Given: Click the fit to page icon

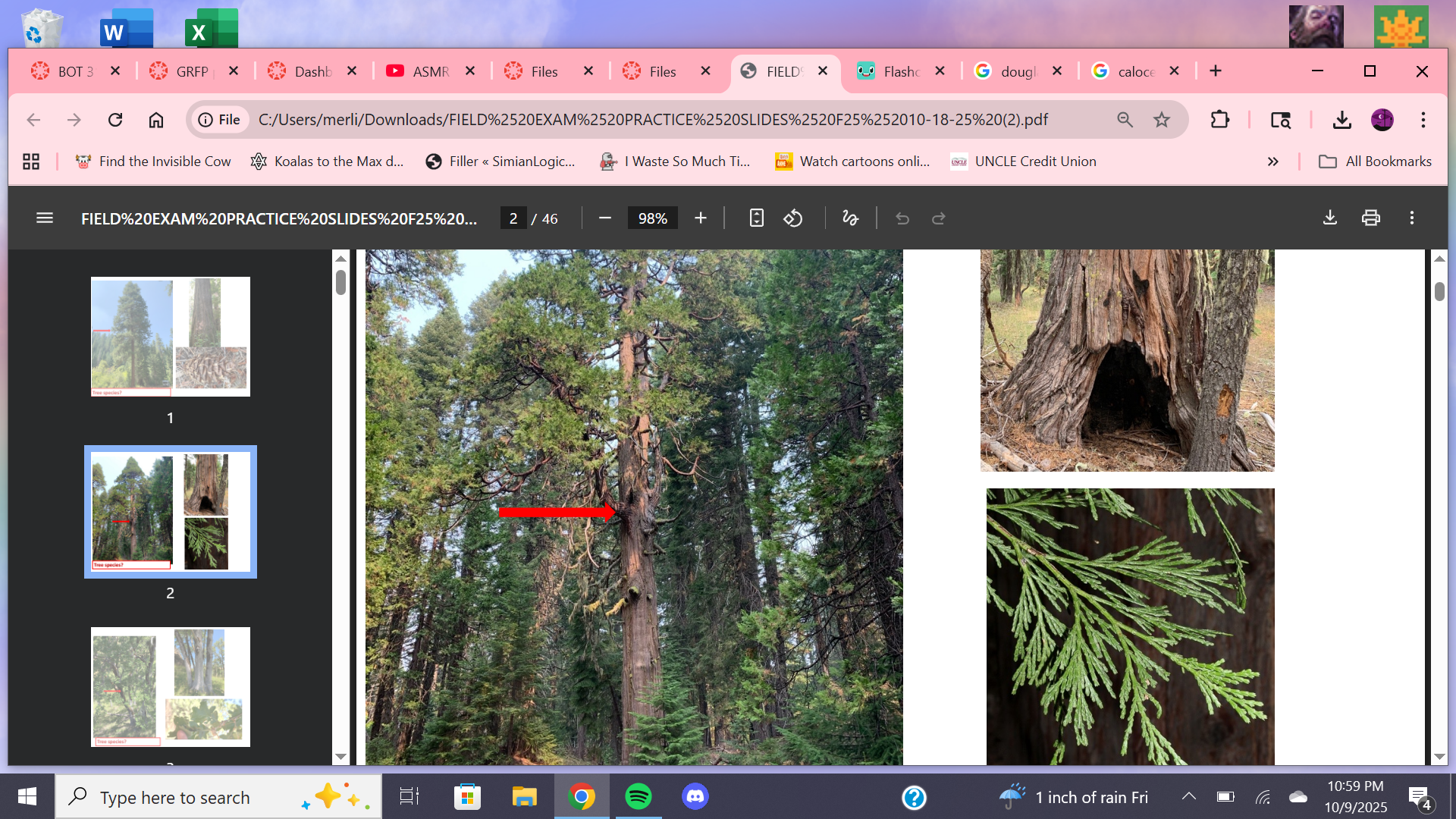Looking at the screenshot, I should pos(756,218).
